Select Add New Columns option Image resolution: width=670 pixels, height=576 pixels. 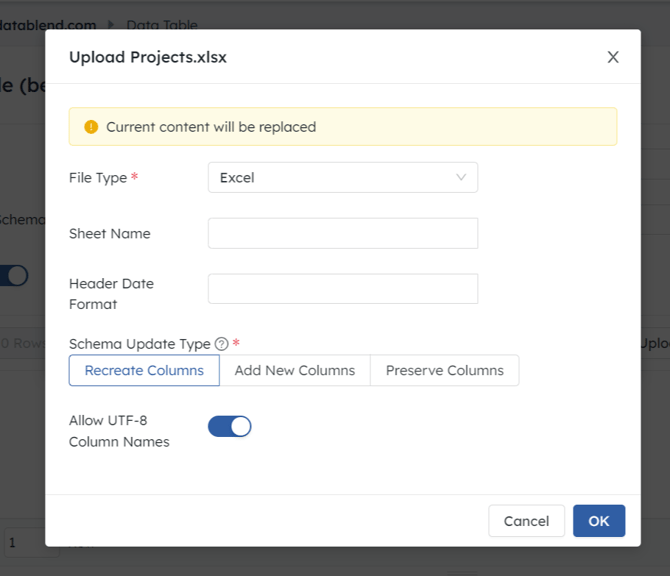coord(295,370)
